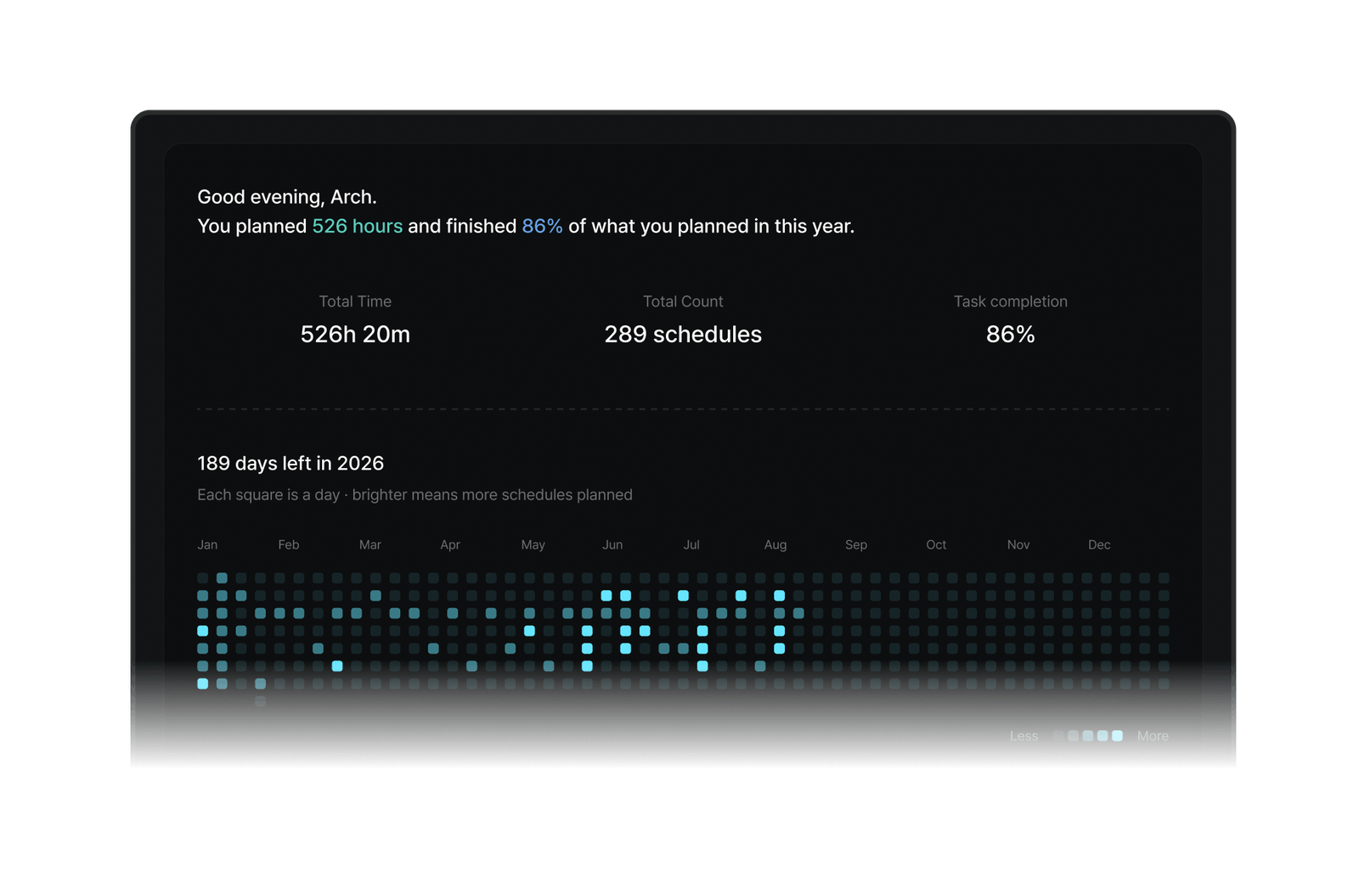This screenshot has height=896, width=1359.
Task: Select the Jan month label
Action: tap(207, 544)
